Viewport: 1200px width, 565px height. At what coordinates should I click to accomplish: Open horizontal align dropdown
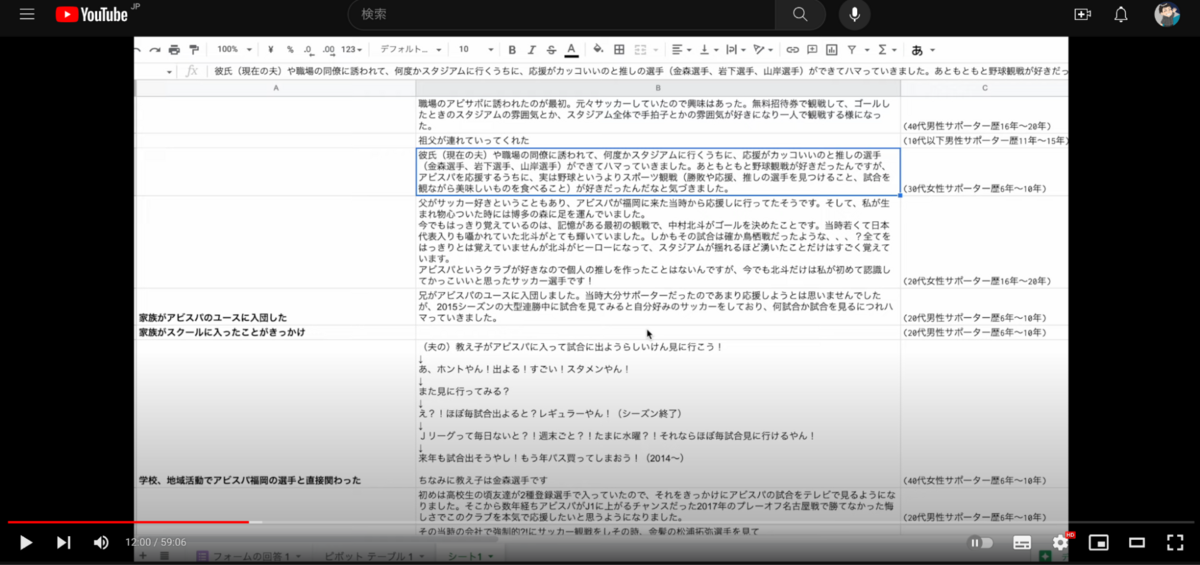point(682,49)
